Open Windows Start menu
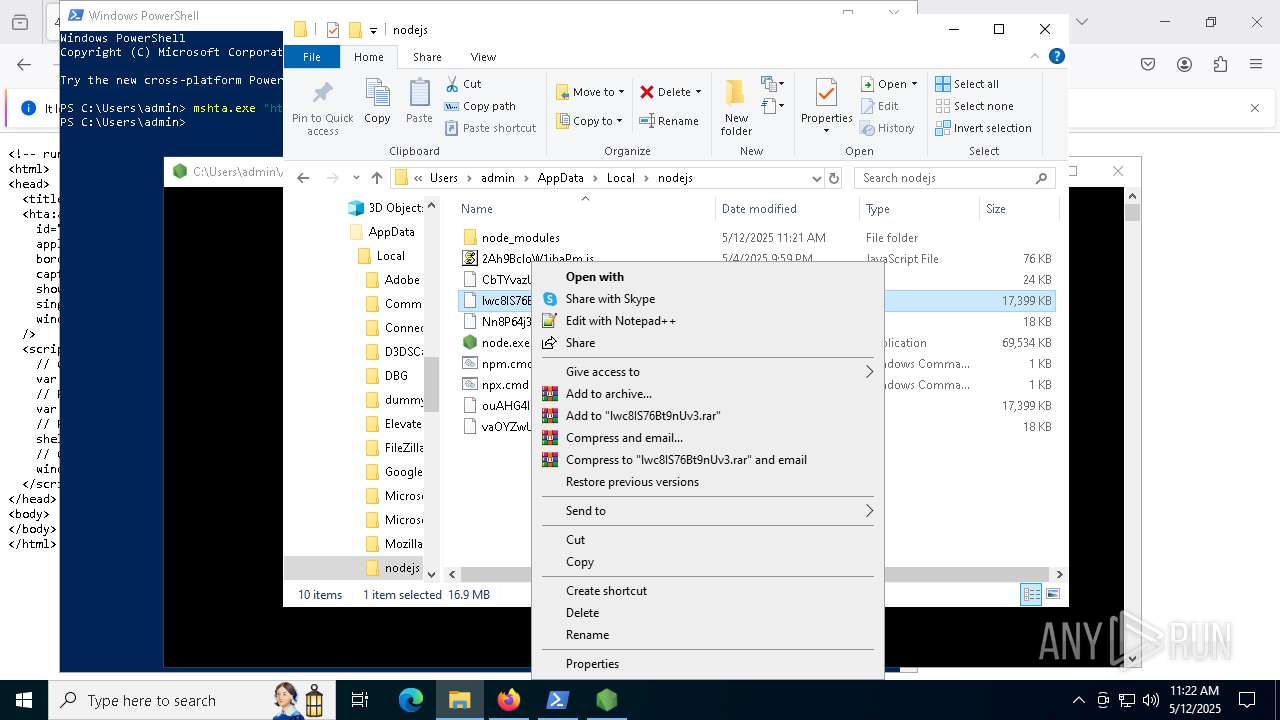The height and width of the screenshot is (720, 1280). (24, 700)
